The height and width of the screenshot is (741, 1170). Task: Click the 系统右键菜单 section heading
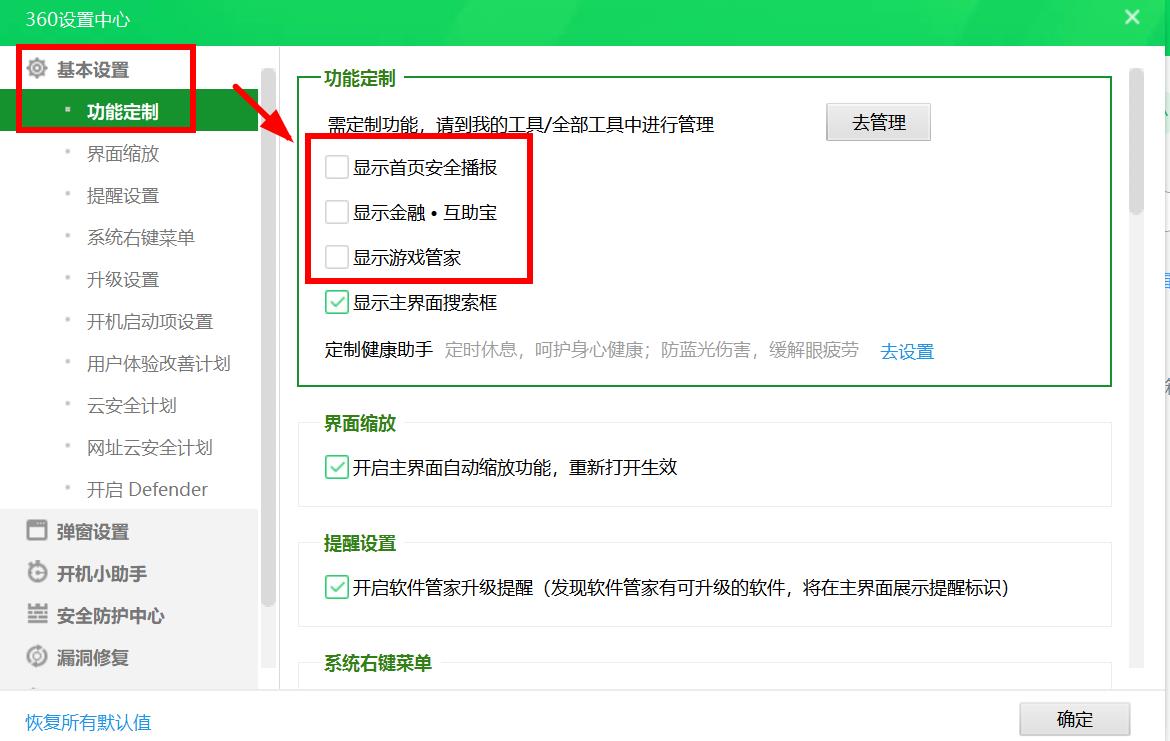(x=378, y=663)
